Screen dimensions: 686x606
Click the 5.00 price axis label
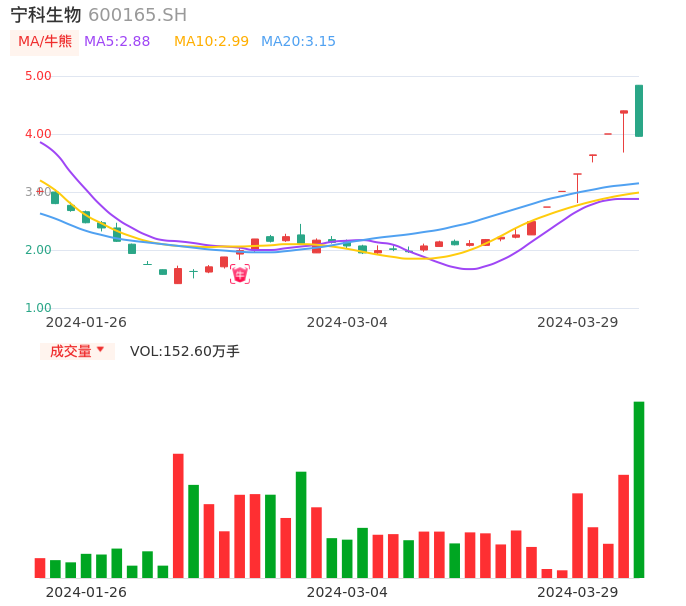coord(38,76)
